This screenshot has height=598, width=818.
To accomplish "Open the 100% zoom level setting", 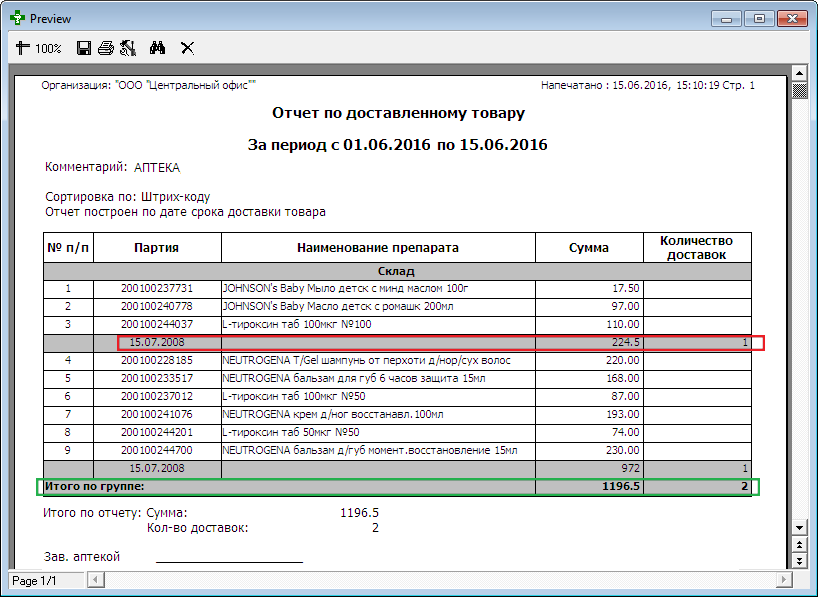I will point(48,48).
